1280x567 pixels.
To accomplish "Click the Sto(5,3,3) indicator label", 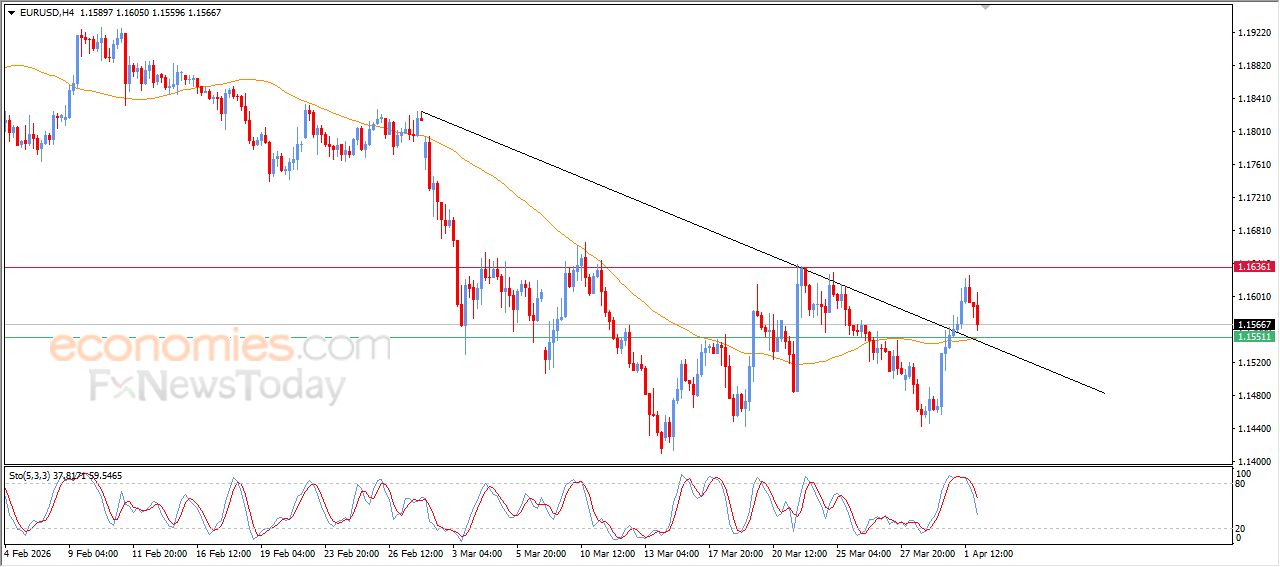I will [32, 477].
